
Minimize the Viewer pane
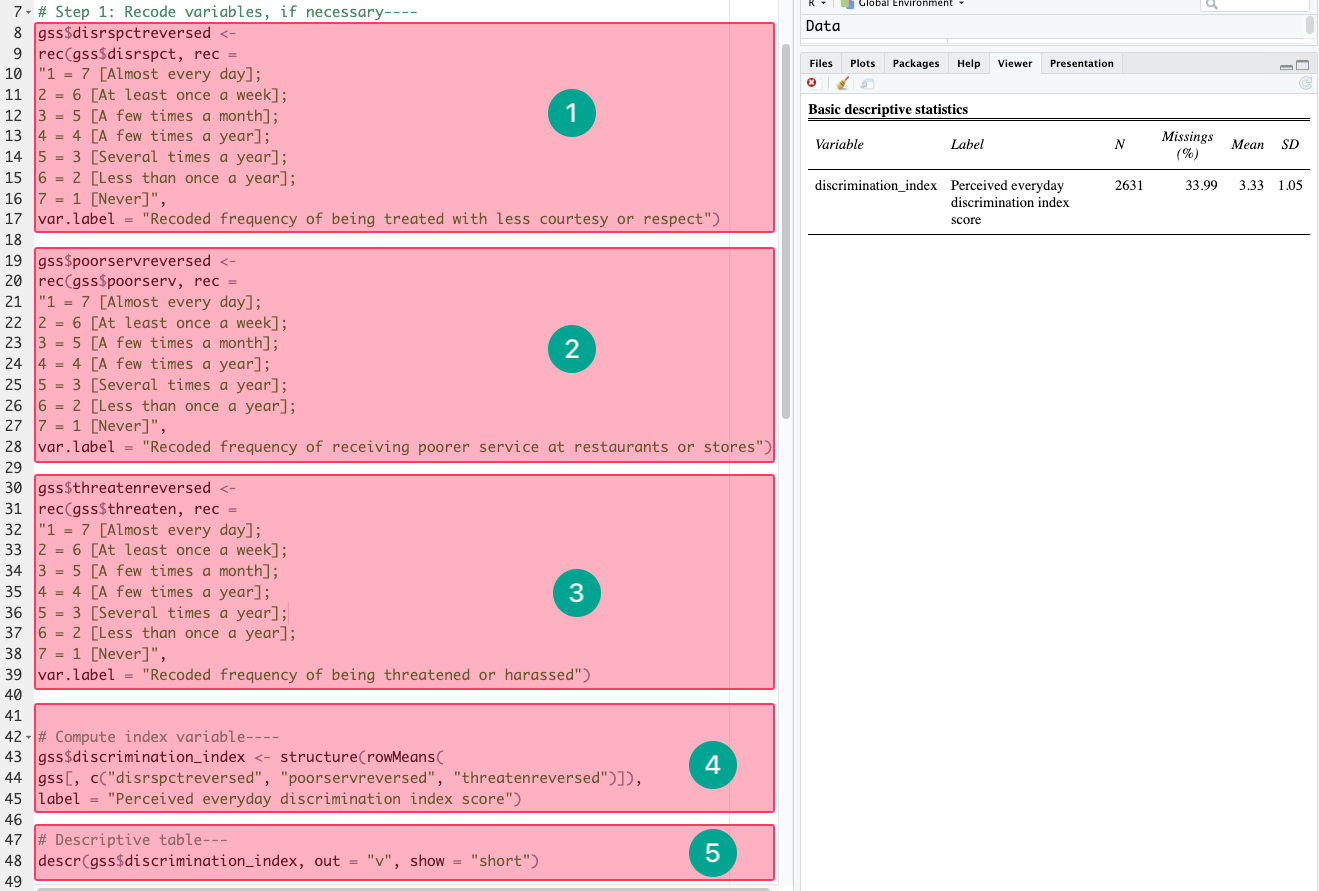[1286, 66]
